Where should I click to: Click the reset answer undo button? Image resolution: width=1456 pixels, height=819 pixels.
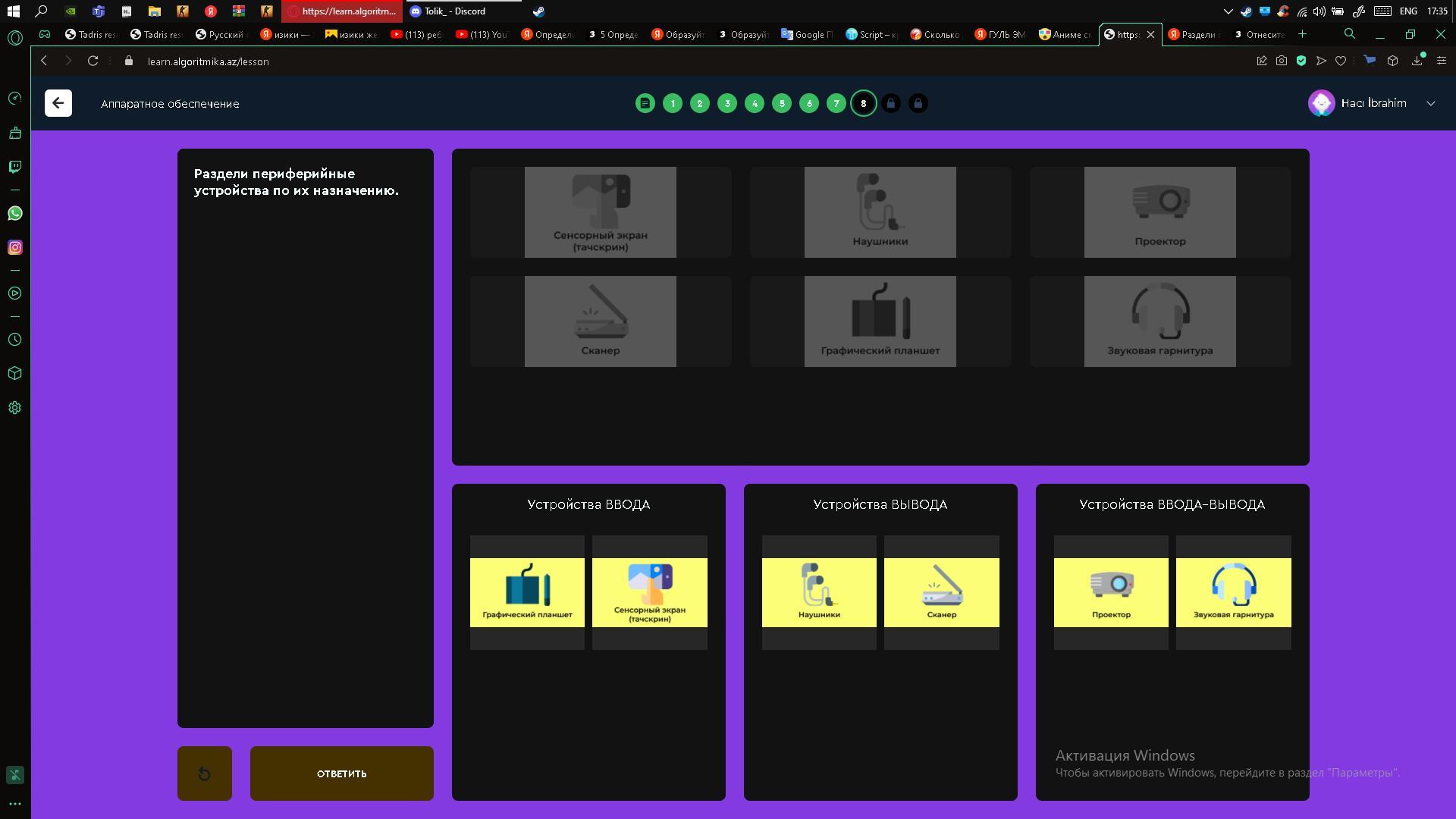pyautogui.click(x=204, y=773)
